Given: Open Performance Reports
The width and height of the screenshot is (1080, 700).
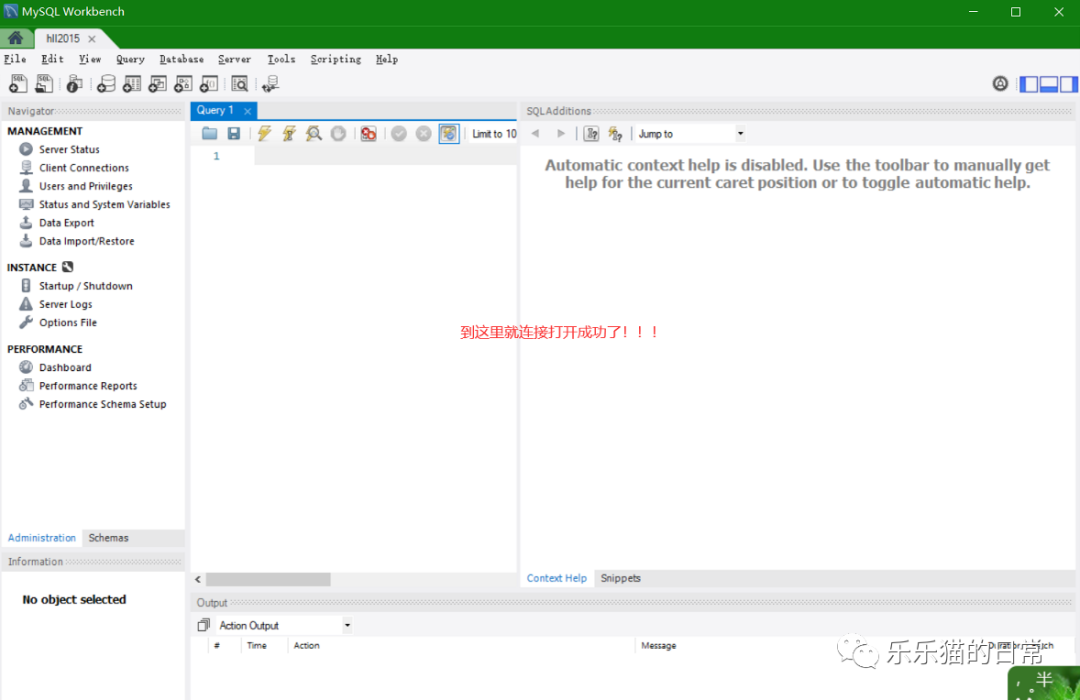Looking at the screenshot, I should [x=87, y=386].
